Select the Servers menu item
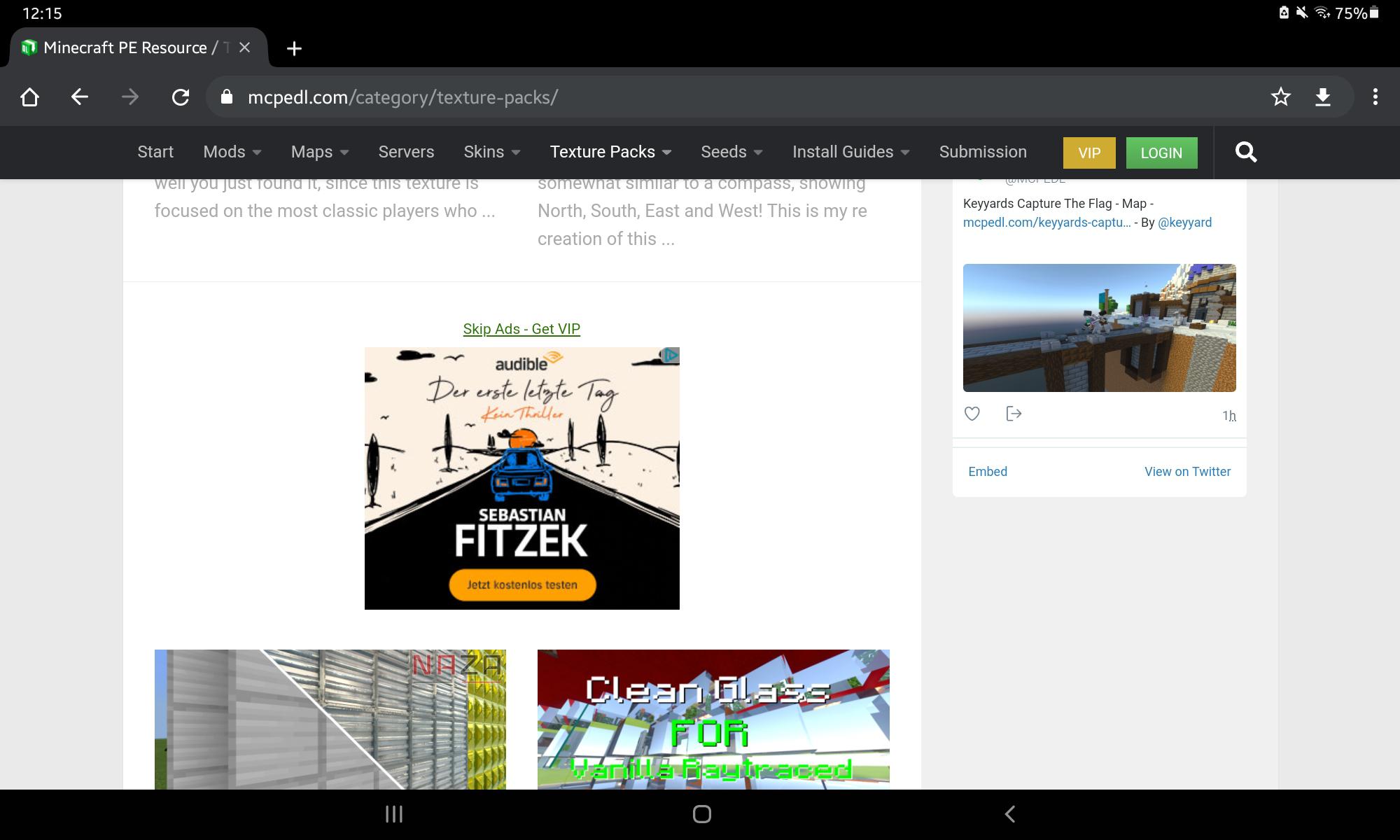Viewport: 1400px width, 840px height. 406,152
